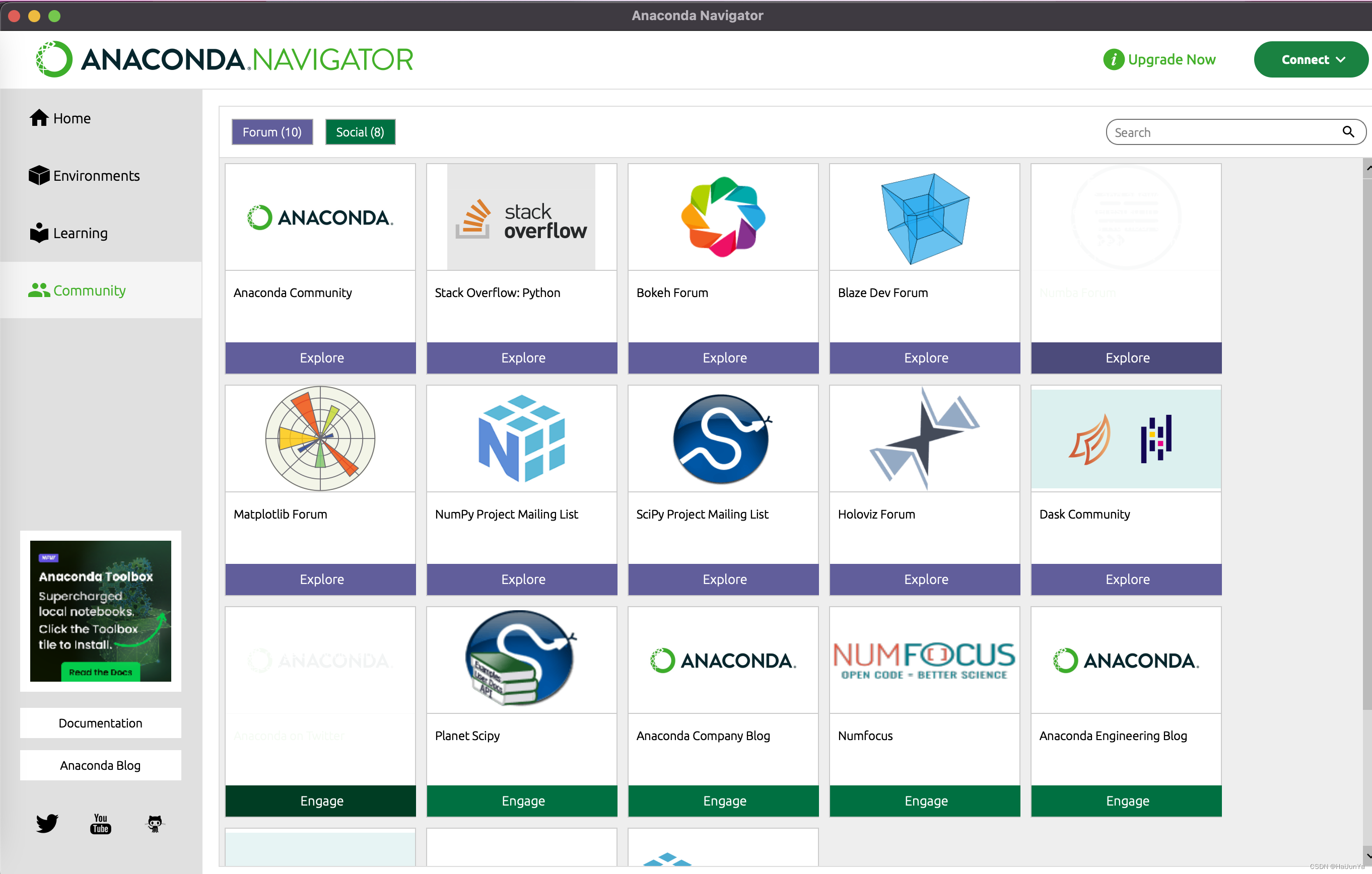This screenshot has height=874, width=1372.
Task: Click the 'Bokeh Forum' title text
Action: (672, 293)
